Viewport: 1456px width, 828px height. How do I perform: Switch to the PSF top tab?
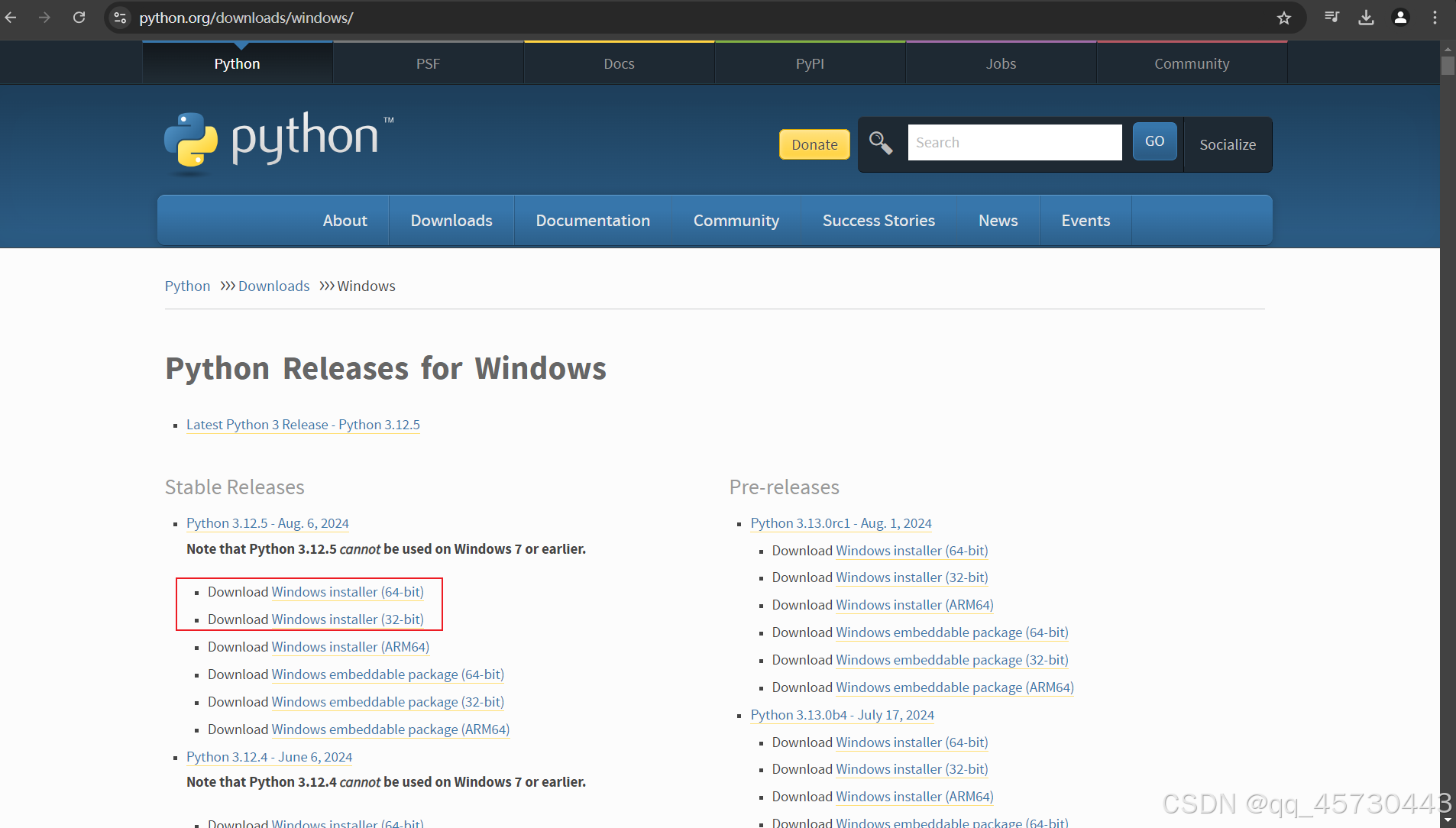coord(428,63)
